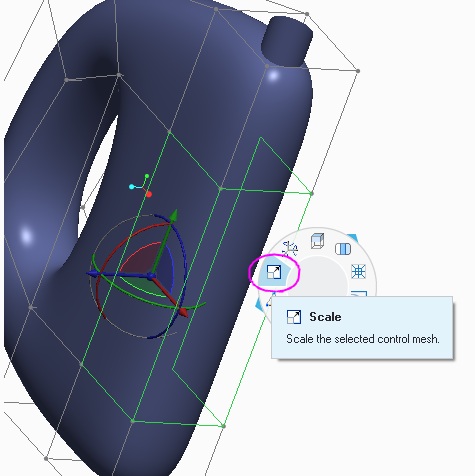Select the blue grid mesh icon
The height and width of the screenshot is (476, 475).
(358, 271)
